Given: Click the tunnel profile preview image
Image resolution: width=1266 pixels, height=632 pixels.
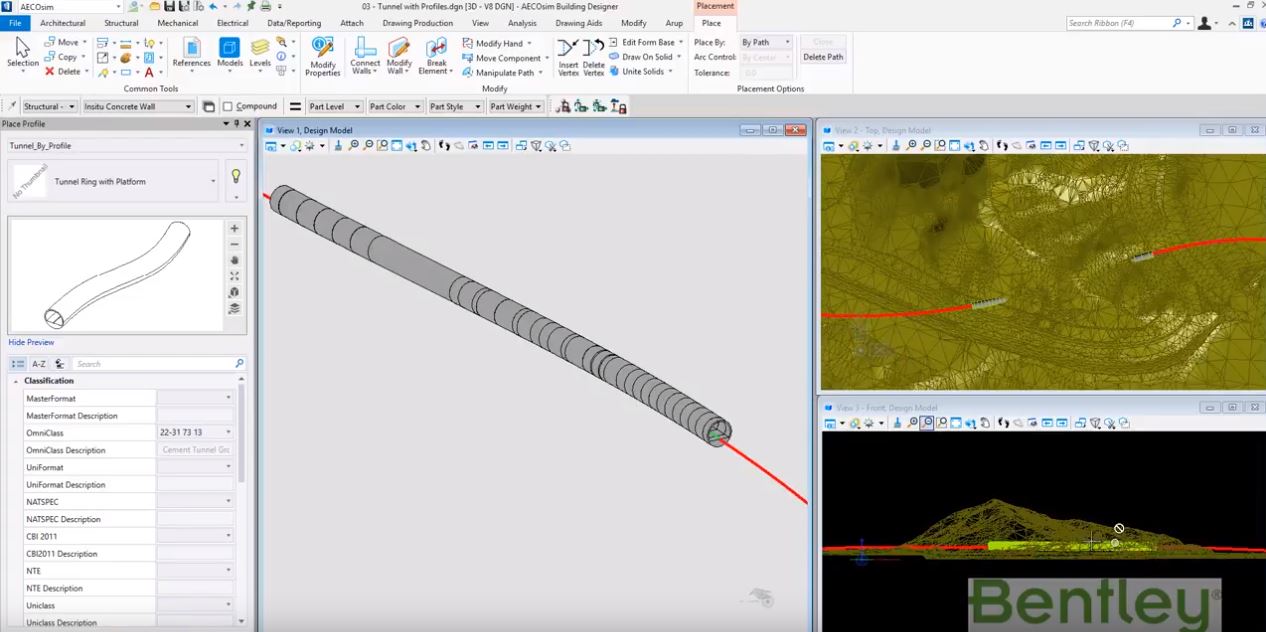Looking at the screenshot, I should pyautogui.click(x=117, y=275).
